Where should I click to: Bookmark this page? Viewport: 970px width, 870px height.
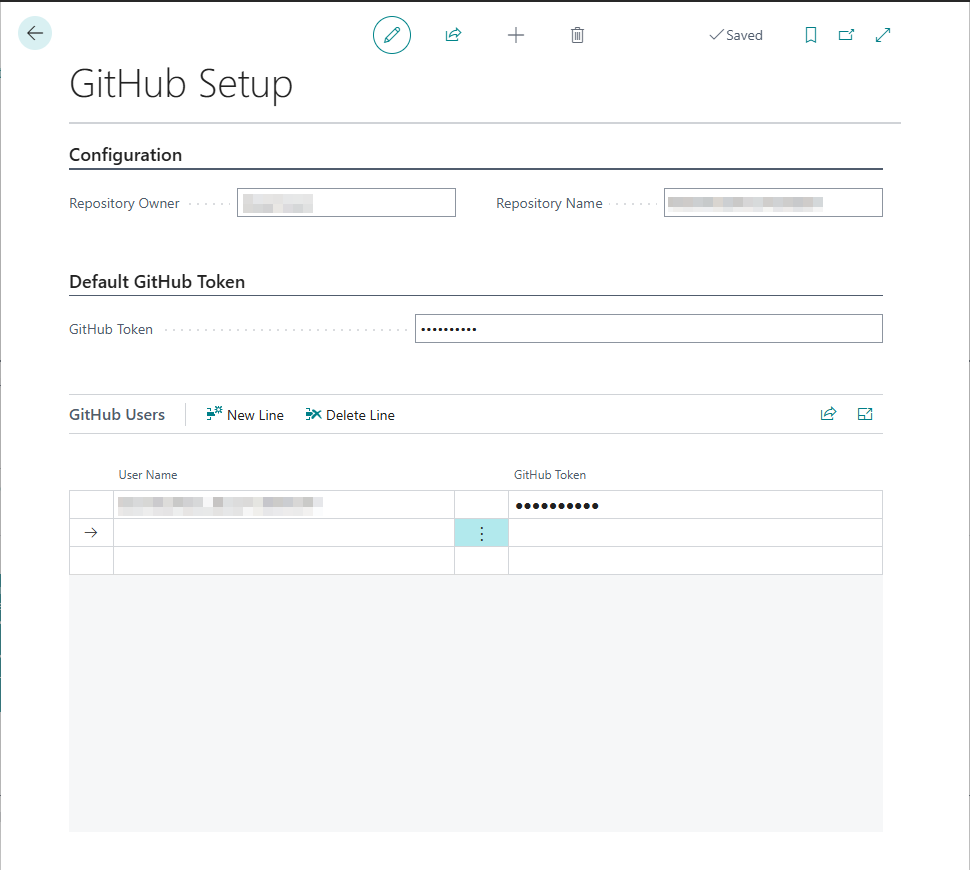(810, 35)
